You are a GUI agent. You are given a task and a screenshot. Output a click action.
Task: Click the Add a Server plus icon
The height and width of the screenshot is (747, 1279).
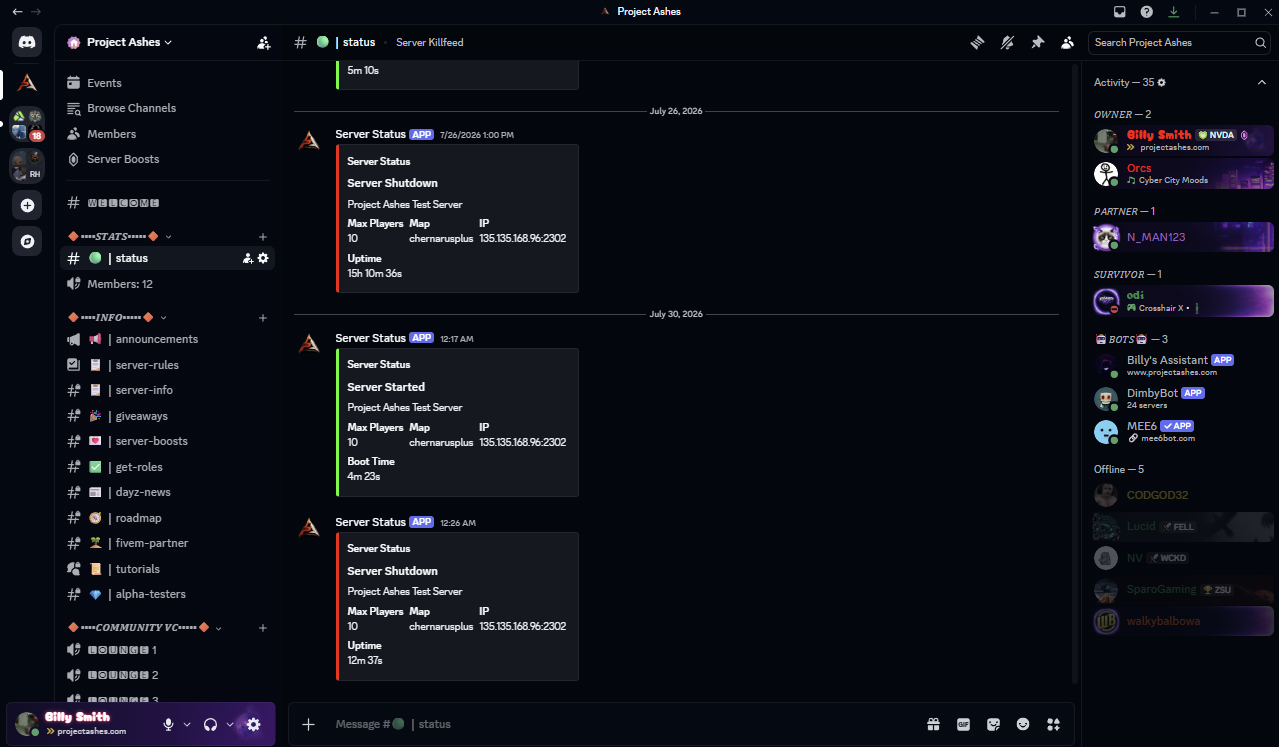tap(27, 206)
